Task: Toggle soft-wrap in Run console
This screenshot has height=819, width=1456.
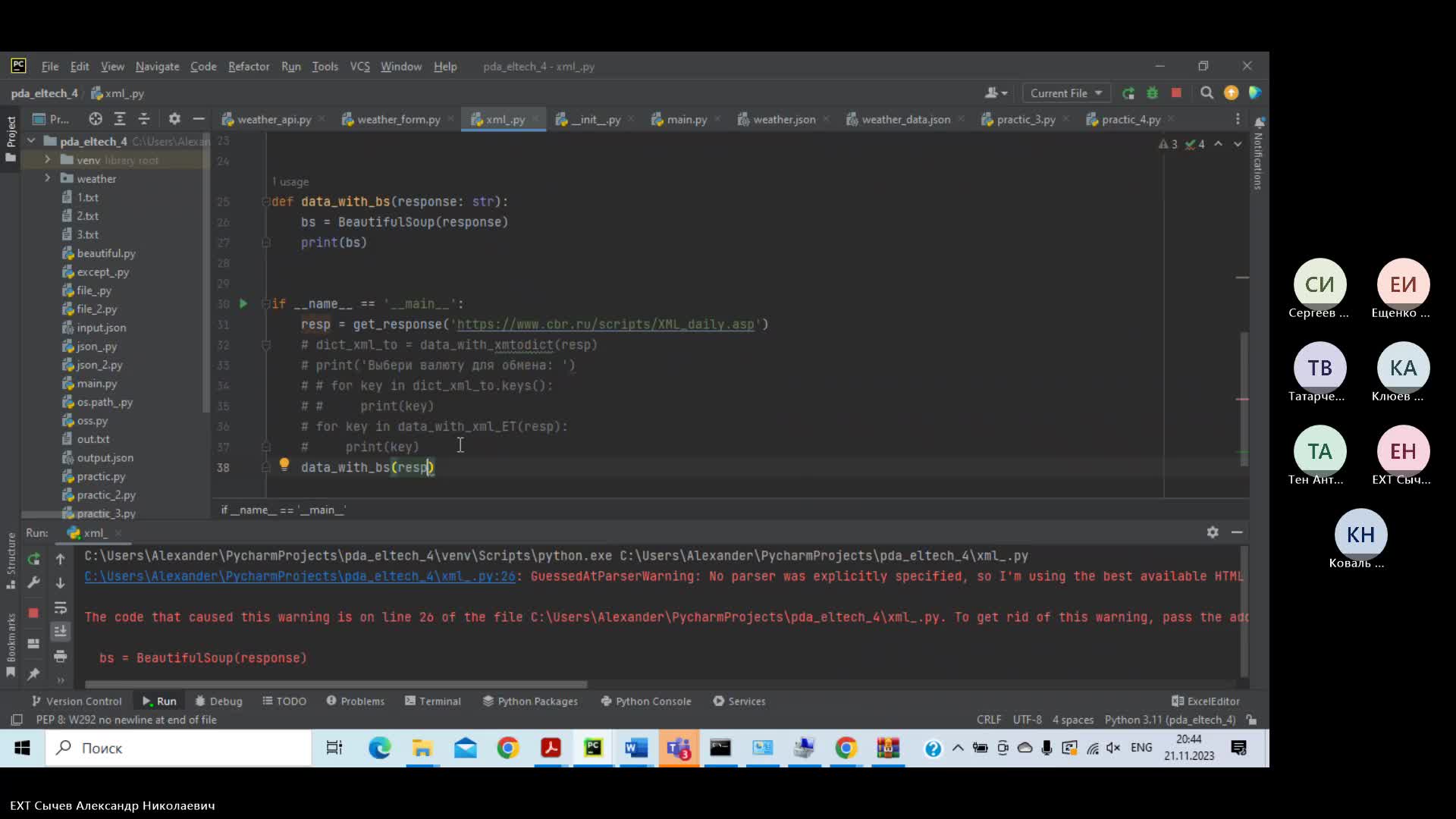Action: click(x=61, y=607)
